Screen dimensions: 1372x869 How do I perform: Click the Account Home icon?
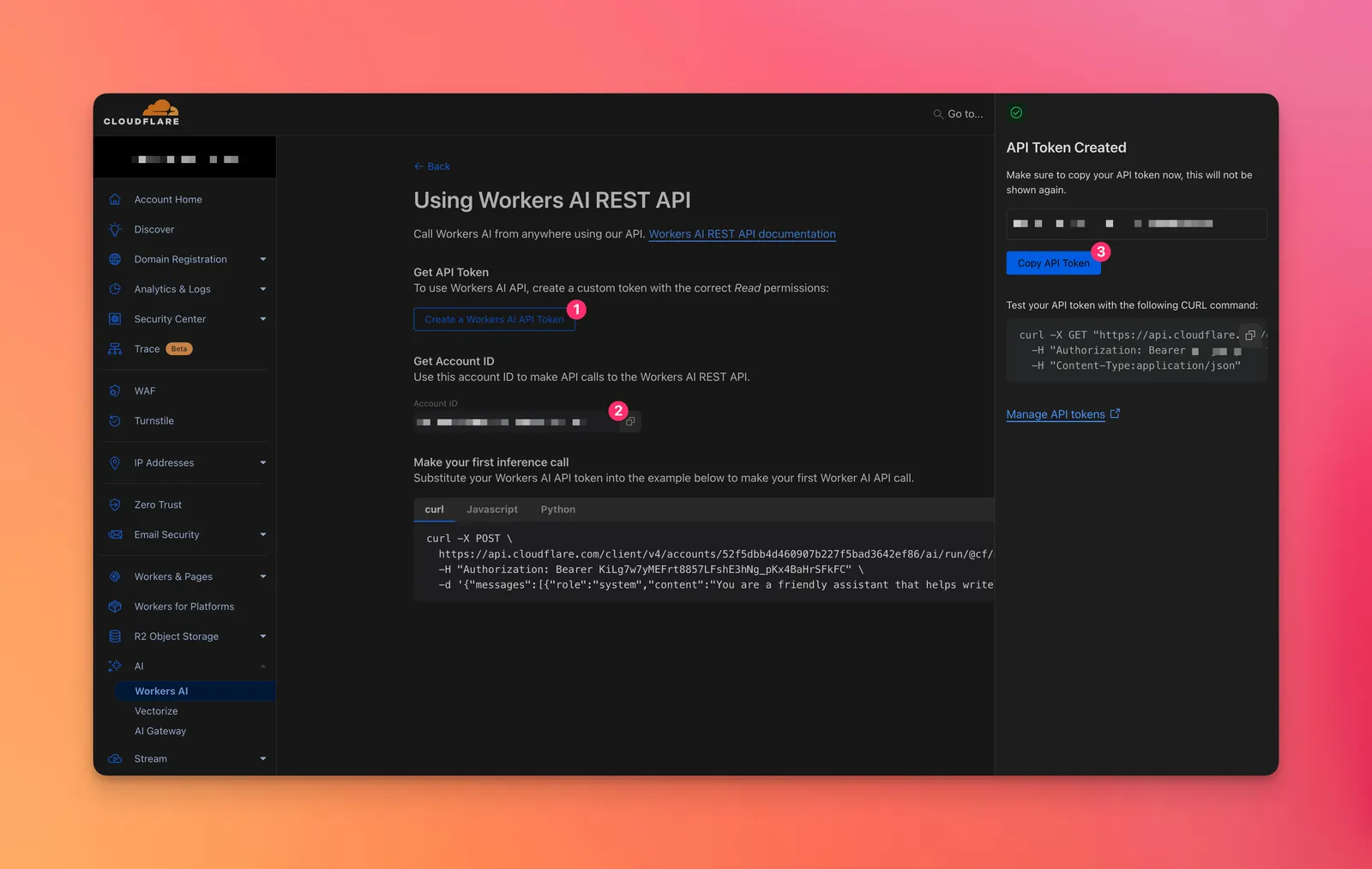coord(115,198)
